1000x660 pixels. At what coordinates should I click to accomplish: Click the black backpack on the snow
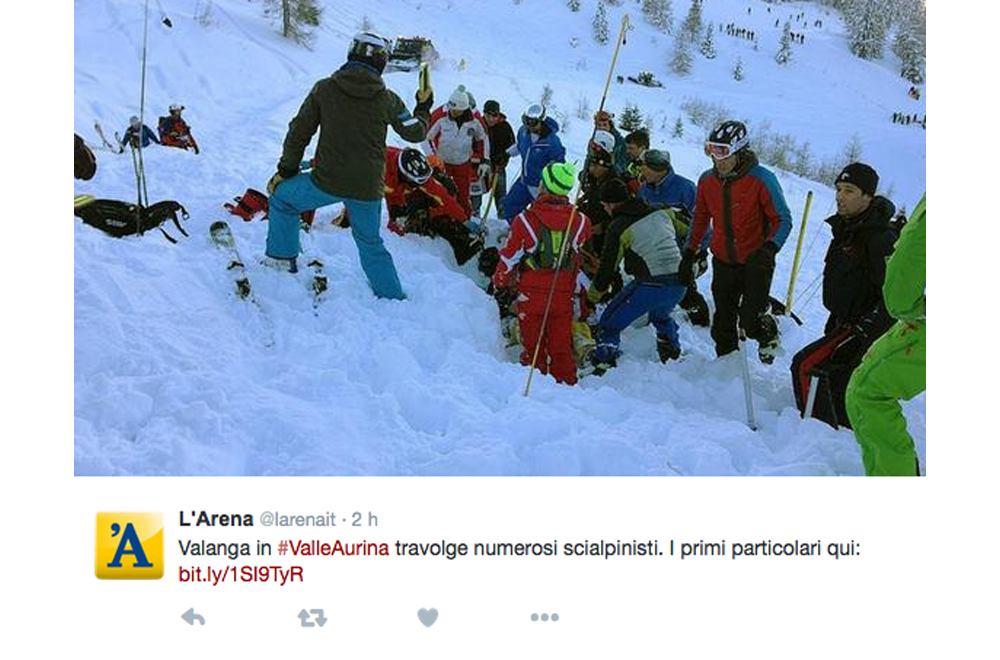point(133,218)
